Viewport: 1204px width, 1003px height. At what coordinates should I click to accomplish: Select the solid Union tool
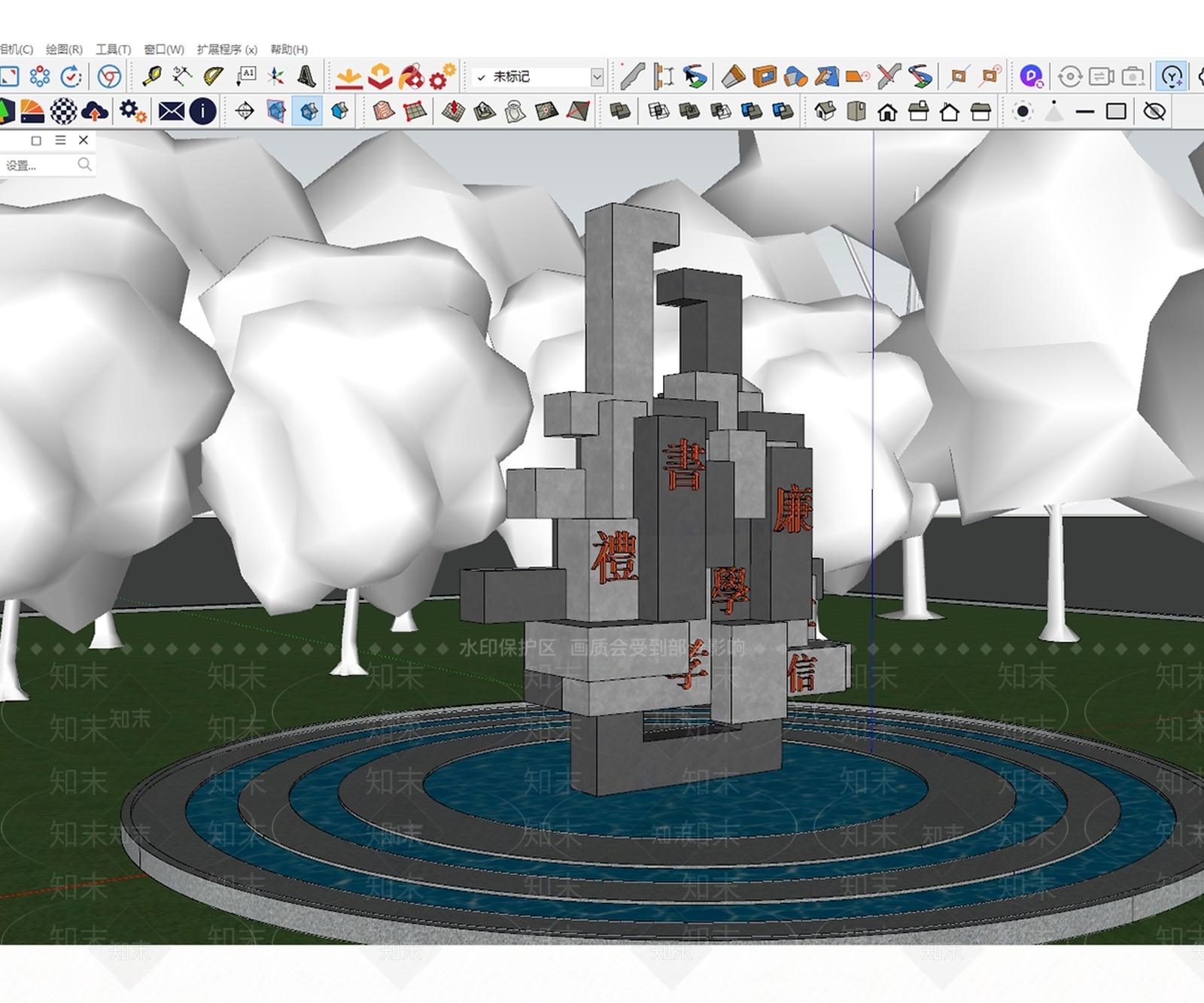[689, 111]
